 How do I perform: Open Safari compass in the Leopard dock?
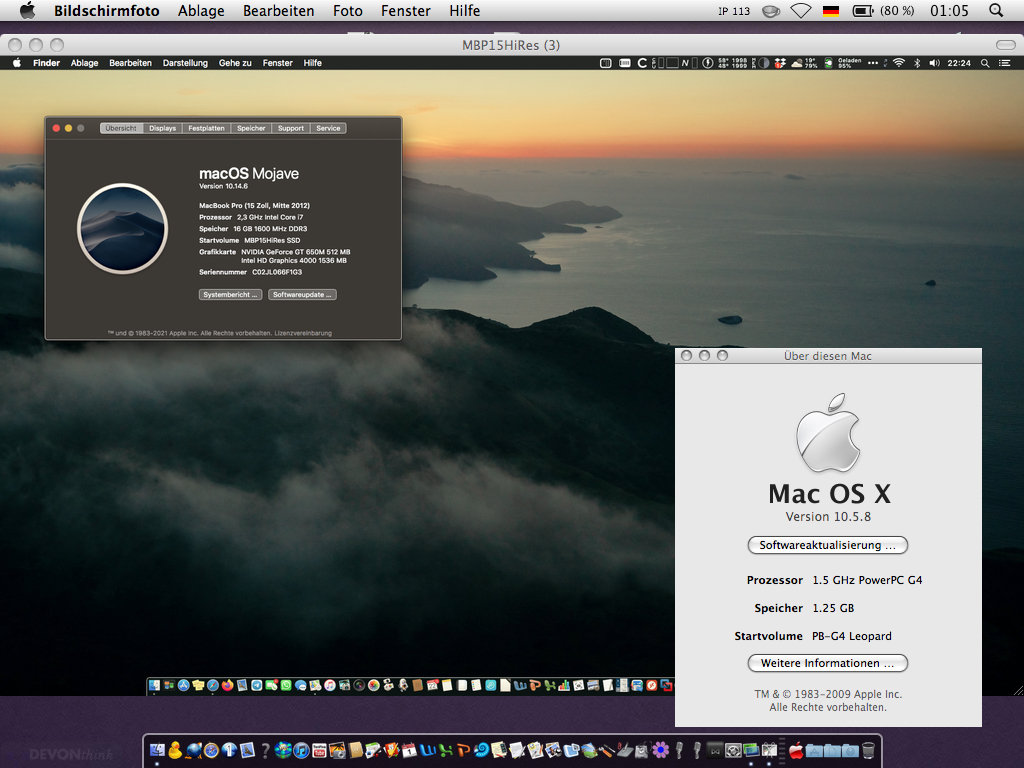tap(211, 750)
